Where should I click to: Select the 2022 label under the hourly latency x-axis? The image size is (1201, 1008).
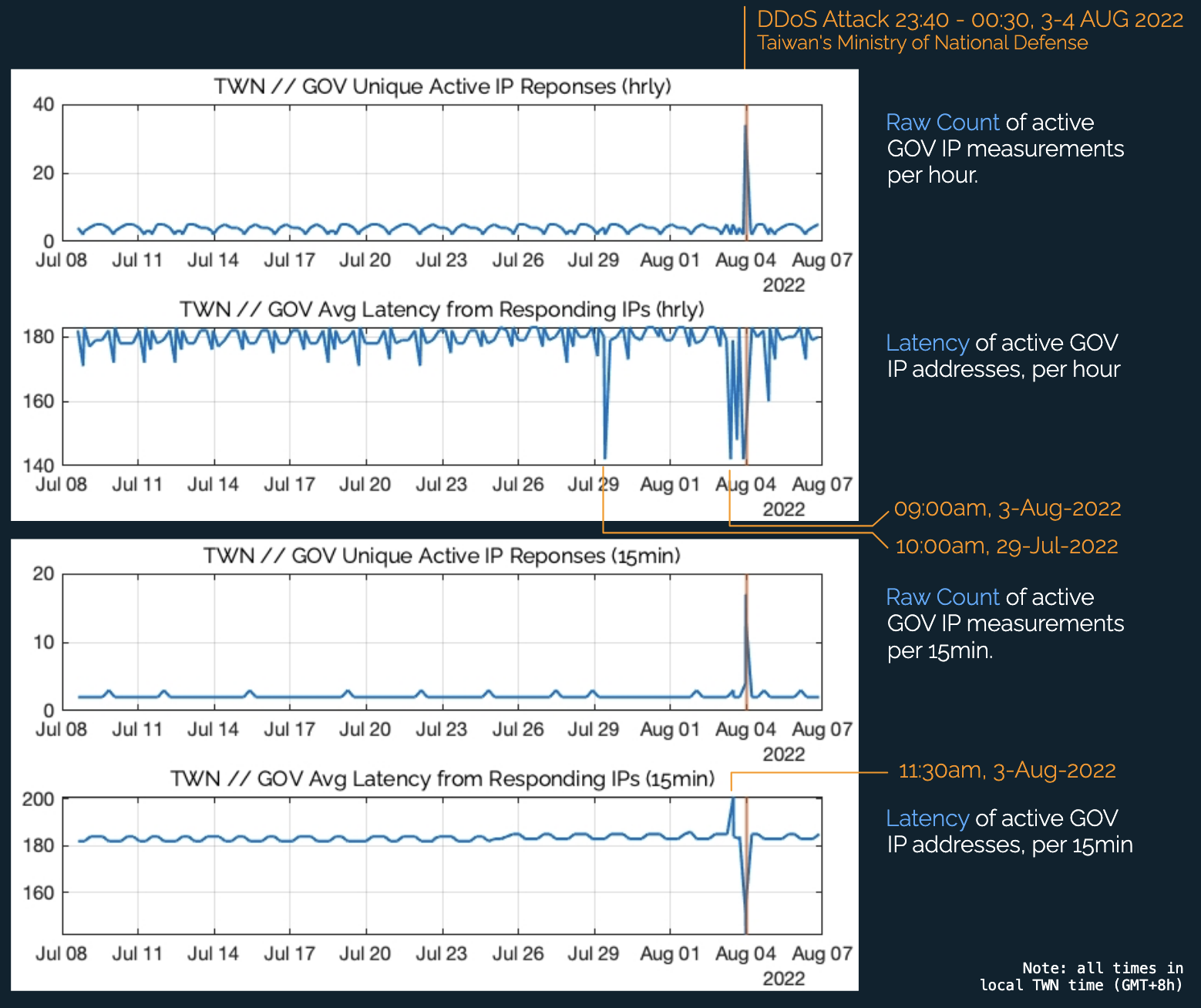[785, 509]
